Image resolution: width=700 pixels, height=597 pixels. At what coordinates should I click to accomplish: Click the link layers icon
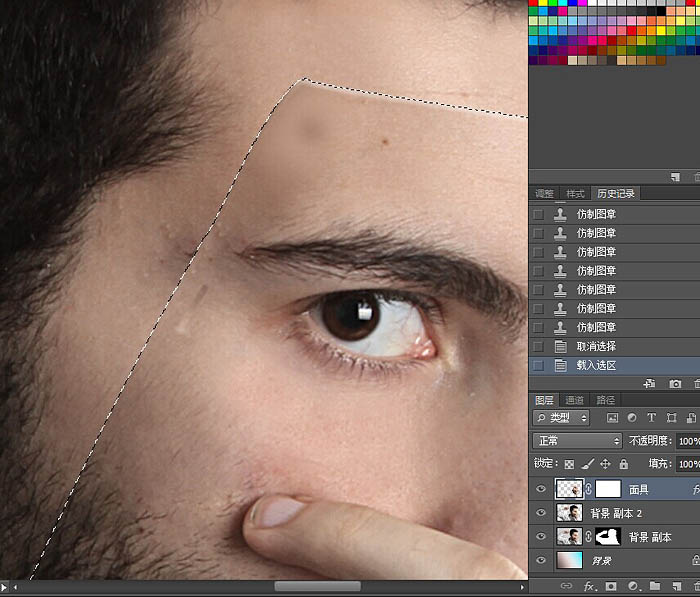tap(566, 586)
